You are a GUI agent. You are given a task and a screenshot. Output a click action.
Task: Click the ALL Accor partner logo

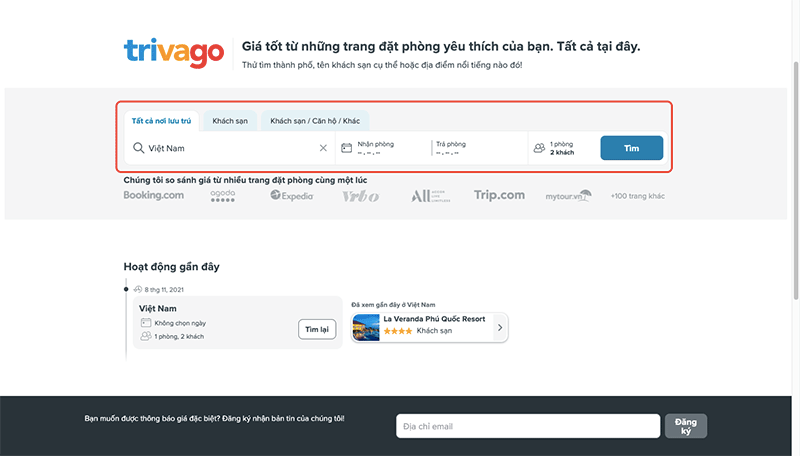click(x=431, y=196)
